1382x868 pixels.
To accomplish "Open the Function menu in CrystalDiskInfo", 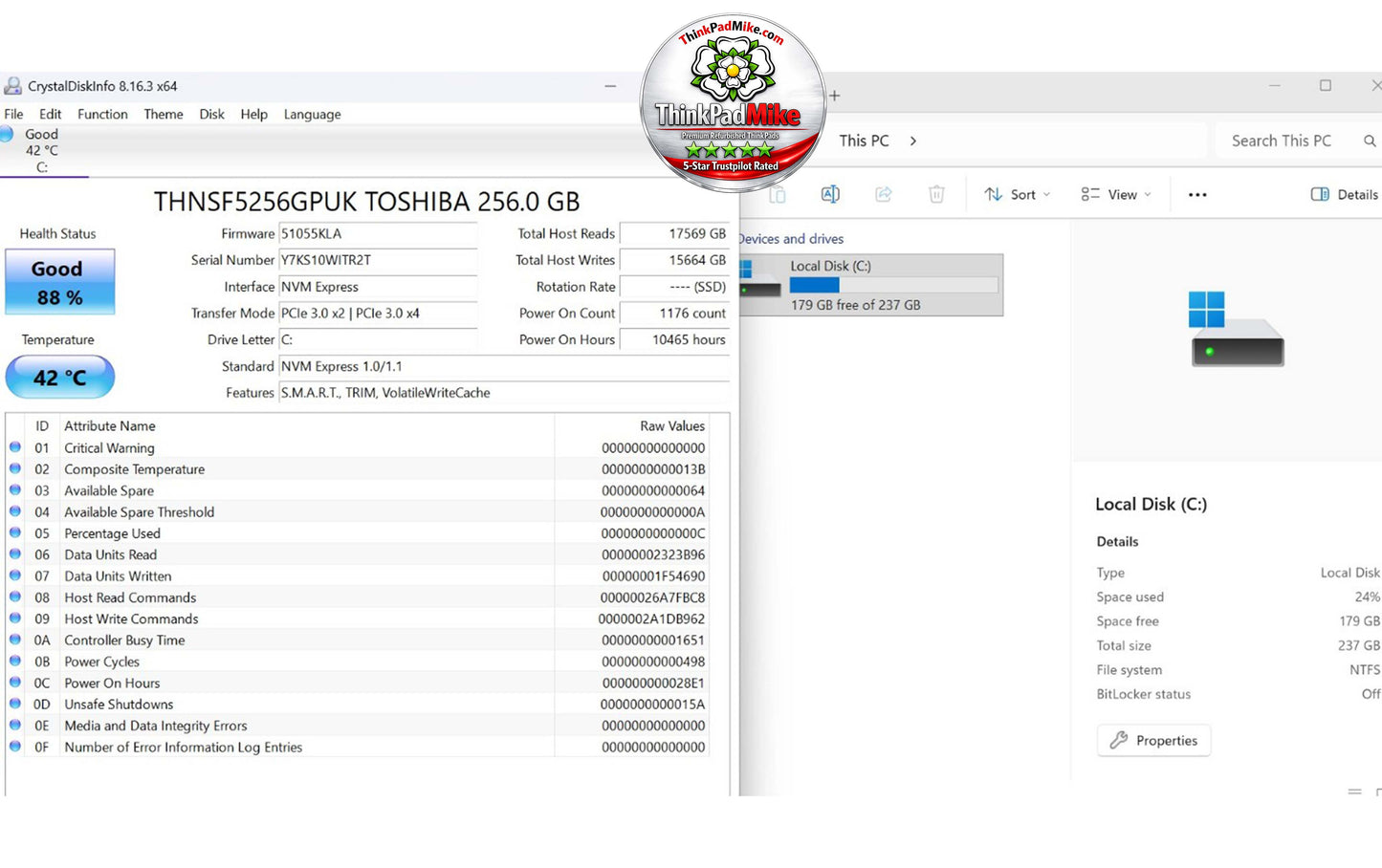I will tap(102, 114).
